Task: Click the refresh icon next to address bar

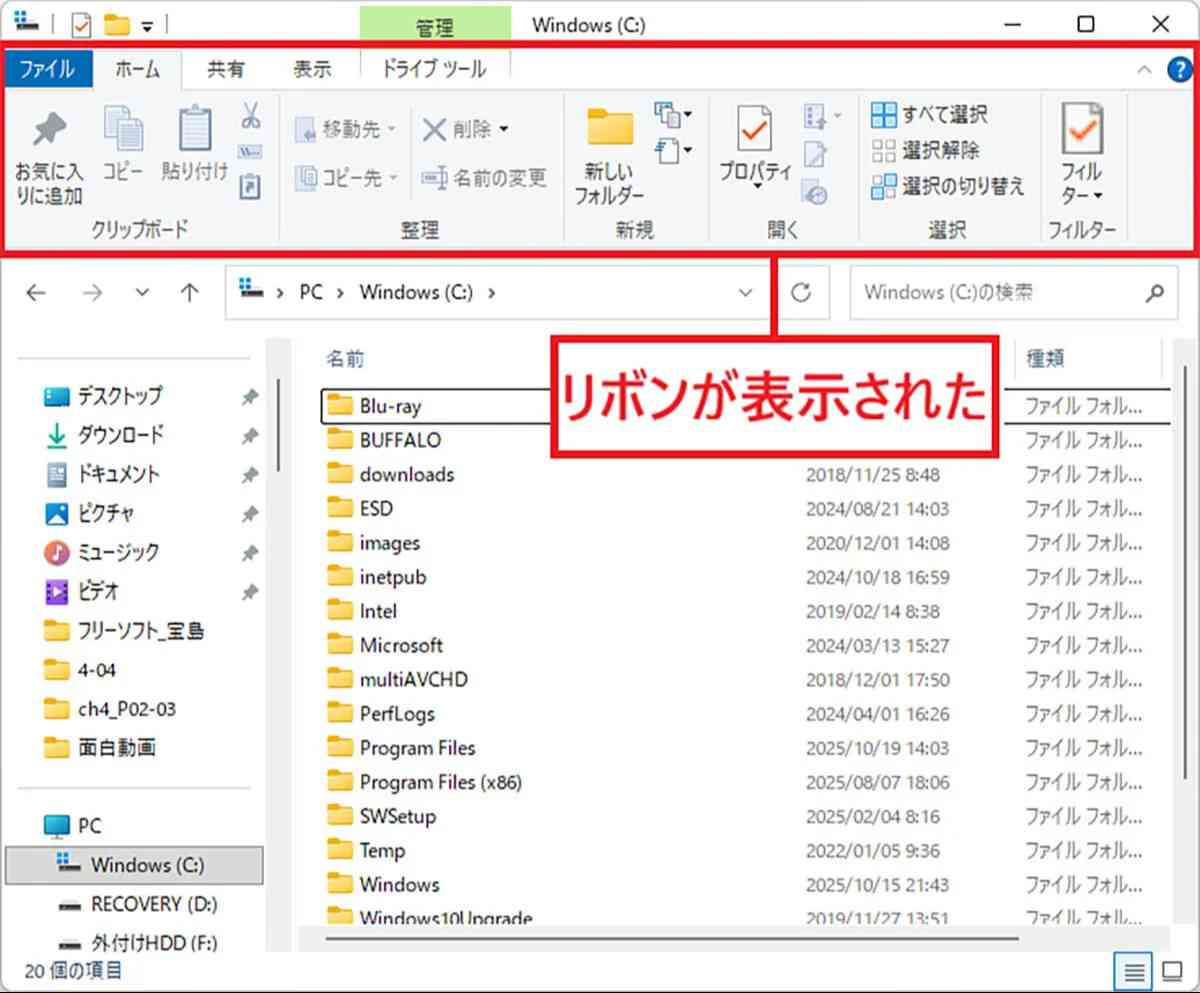Action: (803, 292)
